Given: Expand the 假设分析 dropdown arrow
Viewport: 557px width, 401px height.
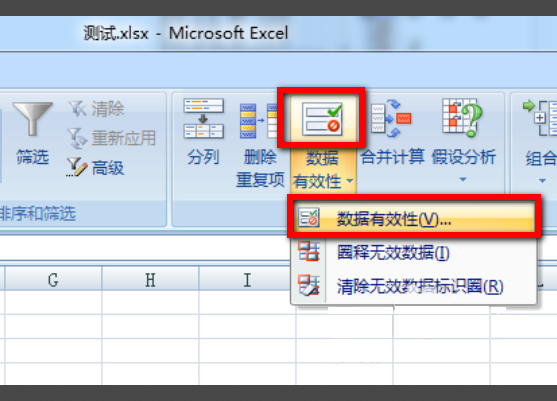Looking at the screenshot, I should [x=463, y=179].
